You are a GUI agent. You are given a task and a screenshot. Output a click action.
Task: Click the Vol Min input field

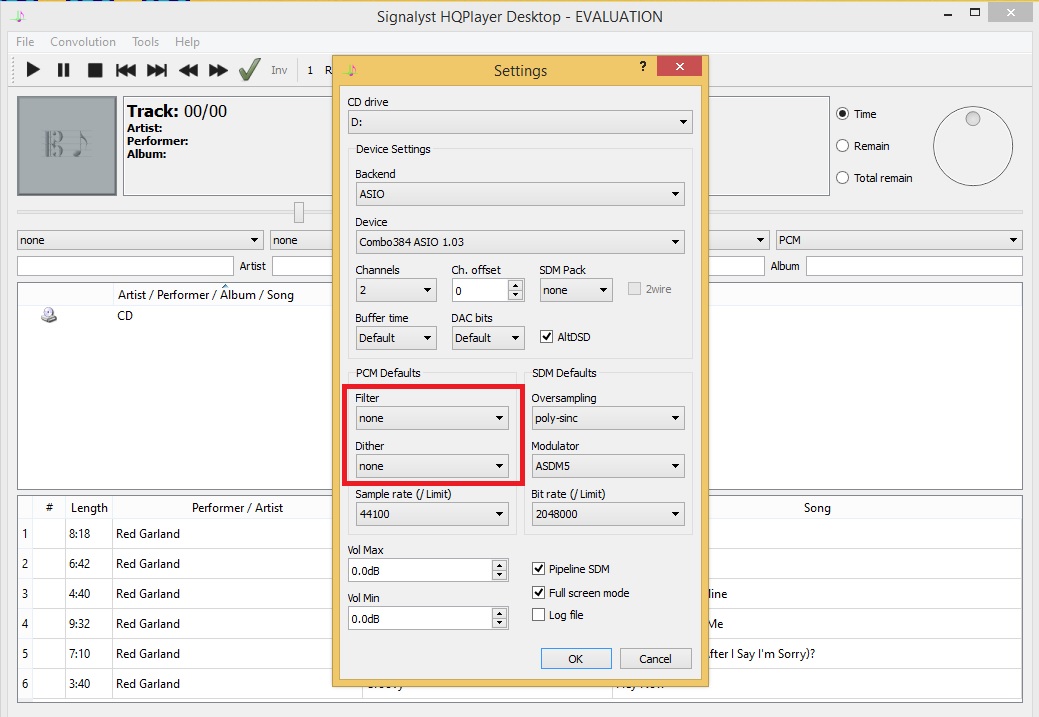[x=420, y=618]
